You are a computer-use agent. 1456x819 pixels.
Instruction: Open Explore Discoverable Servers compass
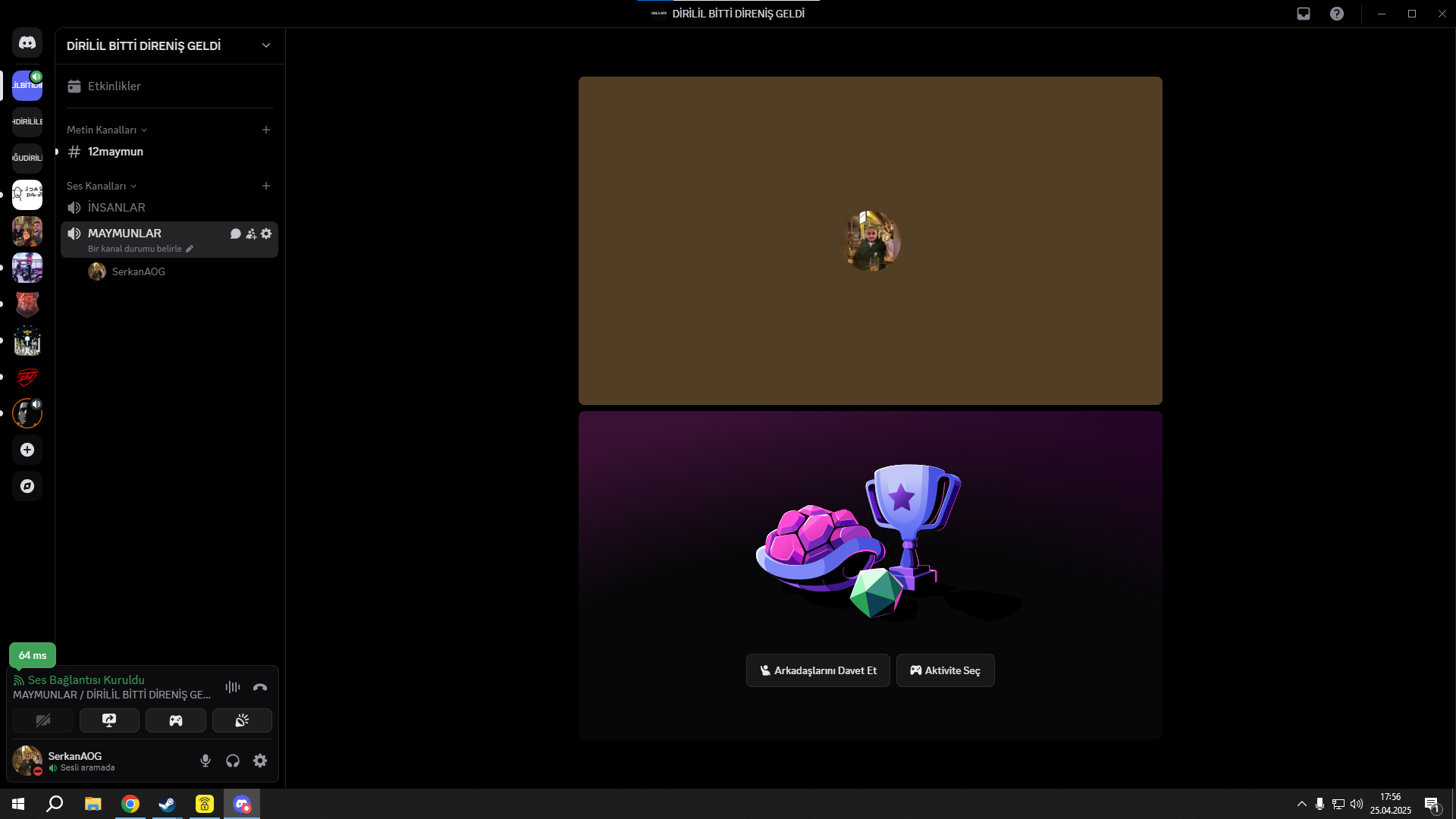[27, 486]
